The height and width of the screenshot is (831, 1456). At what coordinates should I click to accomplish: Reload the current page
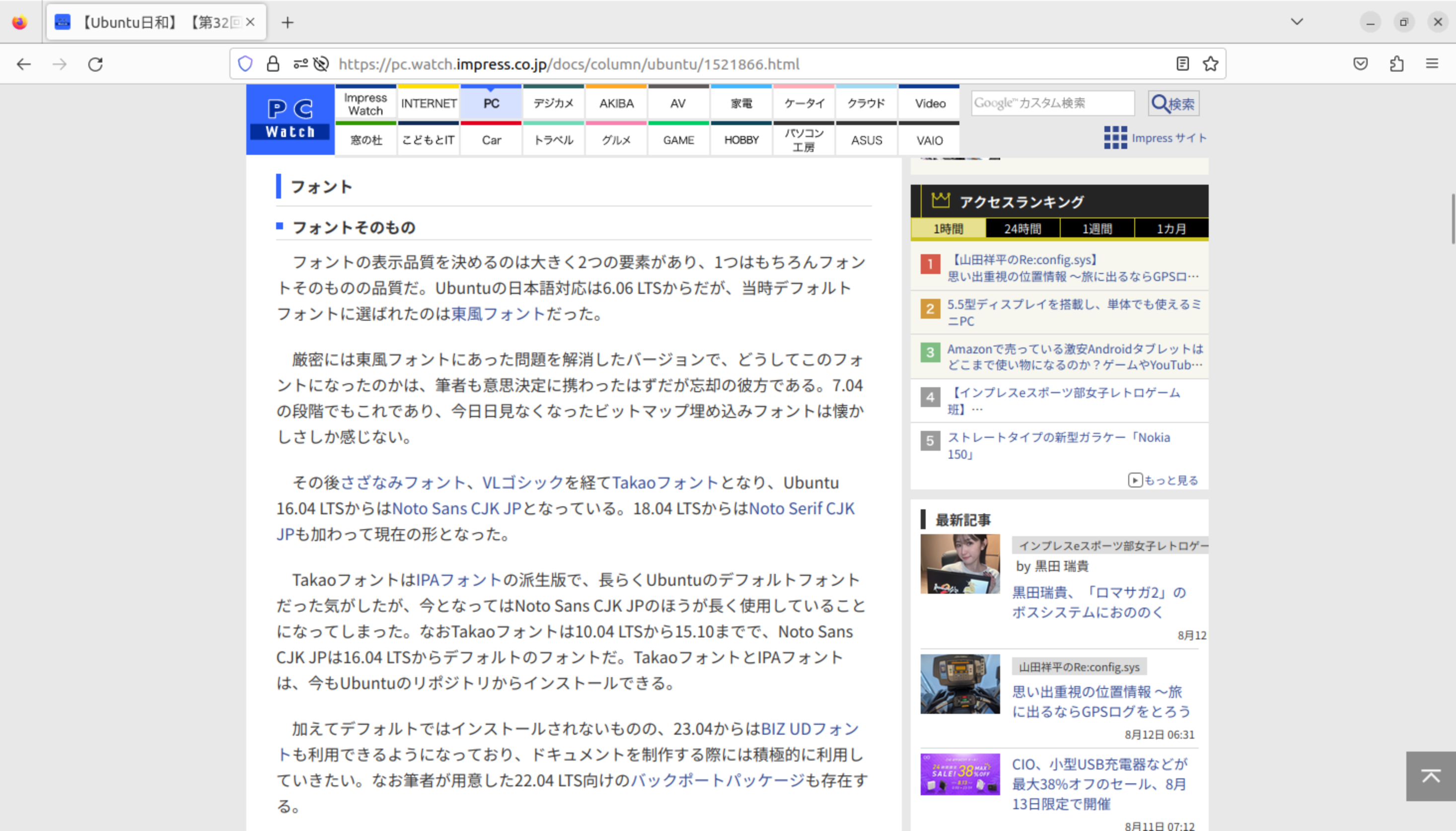point(95,64)
